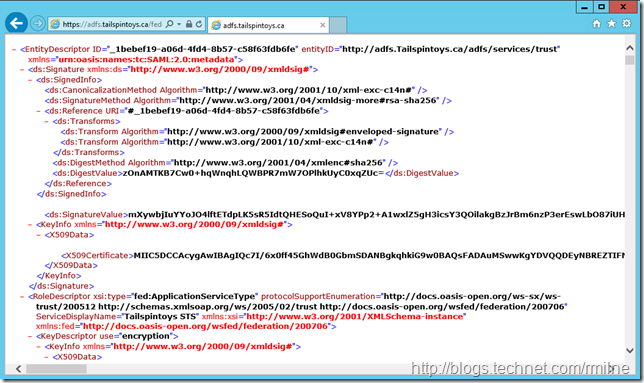Click the X509Certificate text line
This screenshot has height=383, width=644.
tap(343, 255)
